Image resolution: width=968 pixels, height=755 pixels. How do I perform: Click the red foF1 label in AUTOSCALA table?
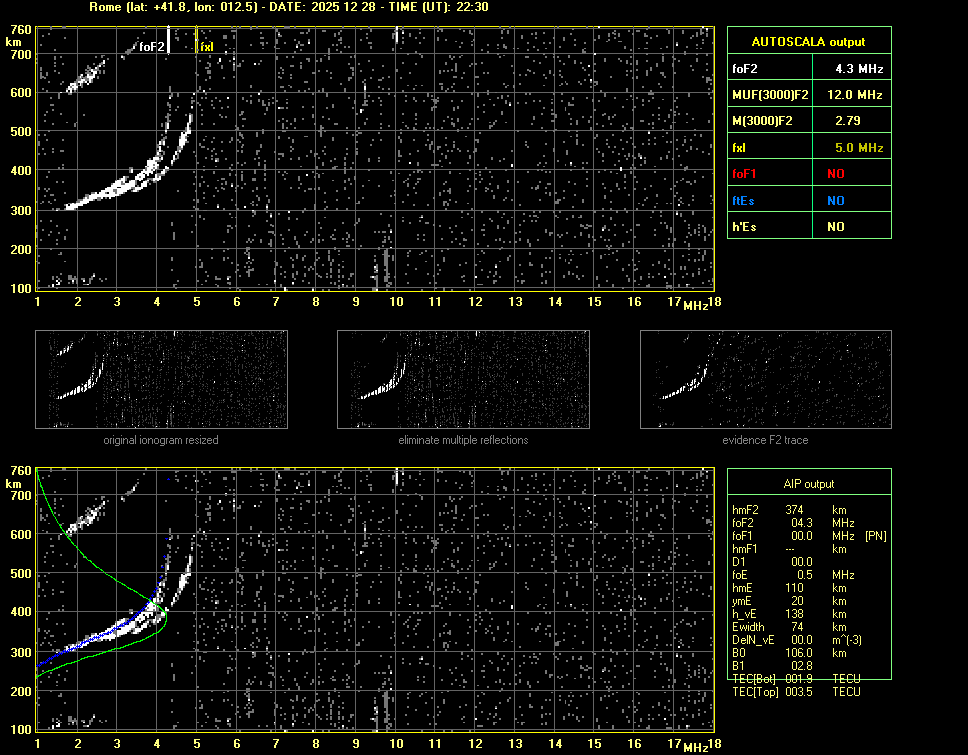(x=746, y=174)
